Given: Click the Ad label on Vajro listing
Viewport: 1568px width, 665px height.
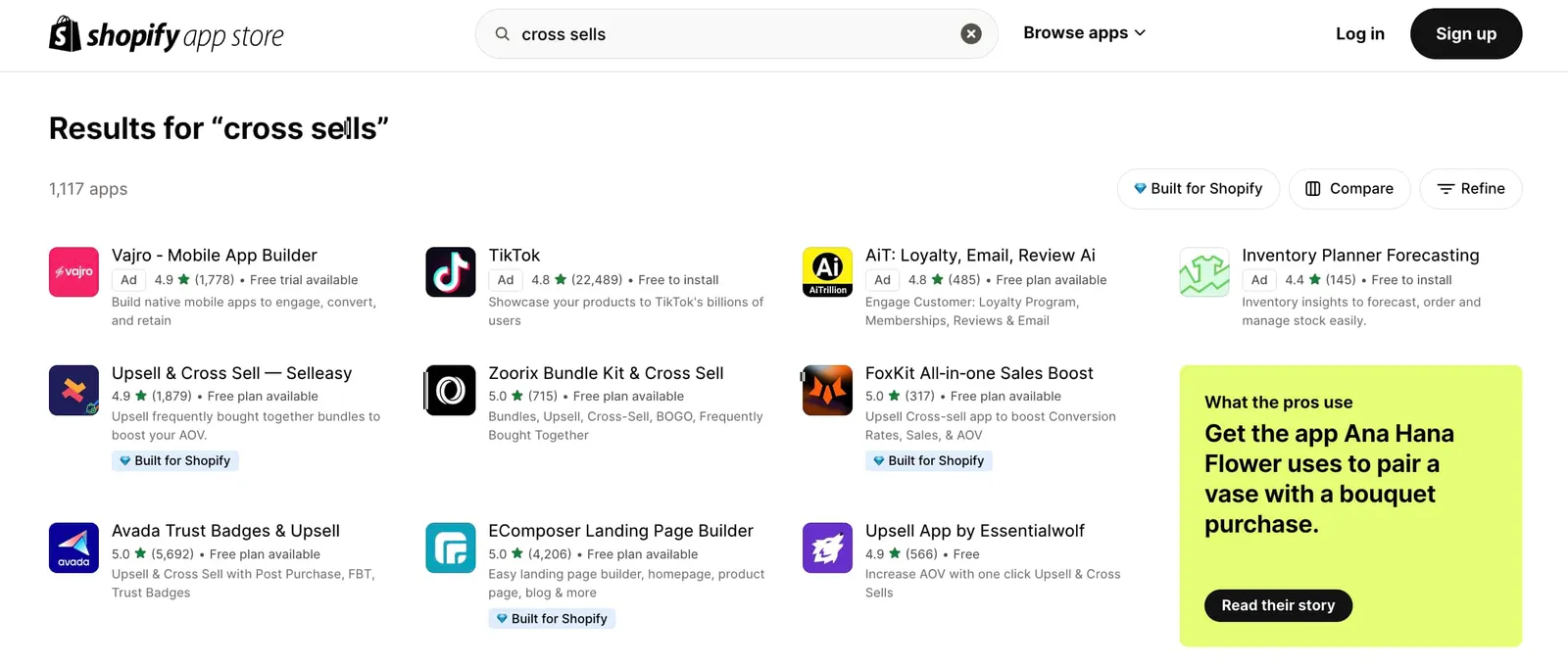Looking at the screenshot, I should tap(128, 280).
